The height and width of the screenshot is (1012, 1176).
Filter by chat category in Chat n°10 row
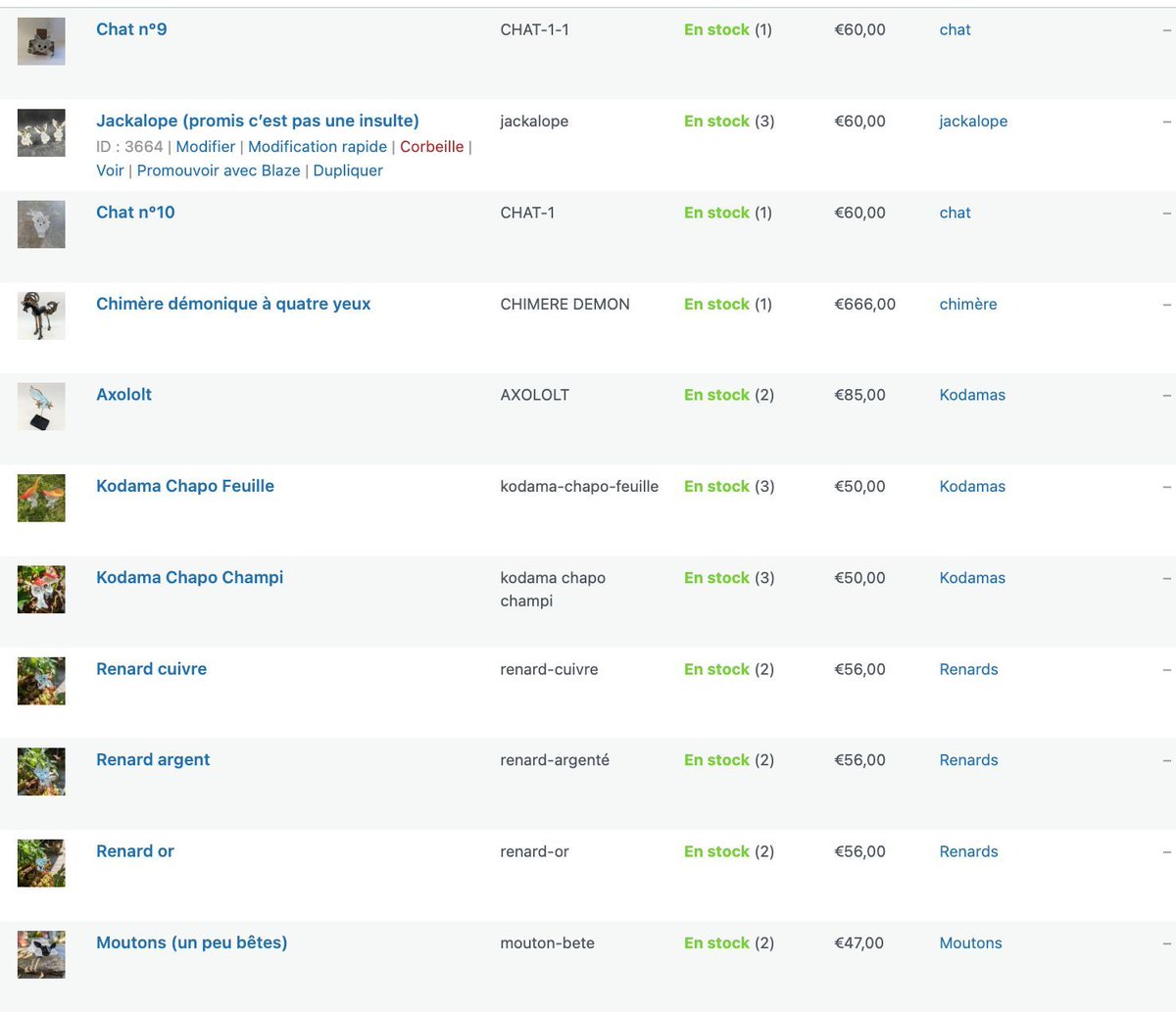pyautogui.click(x=955, y=213)
